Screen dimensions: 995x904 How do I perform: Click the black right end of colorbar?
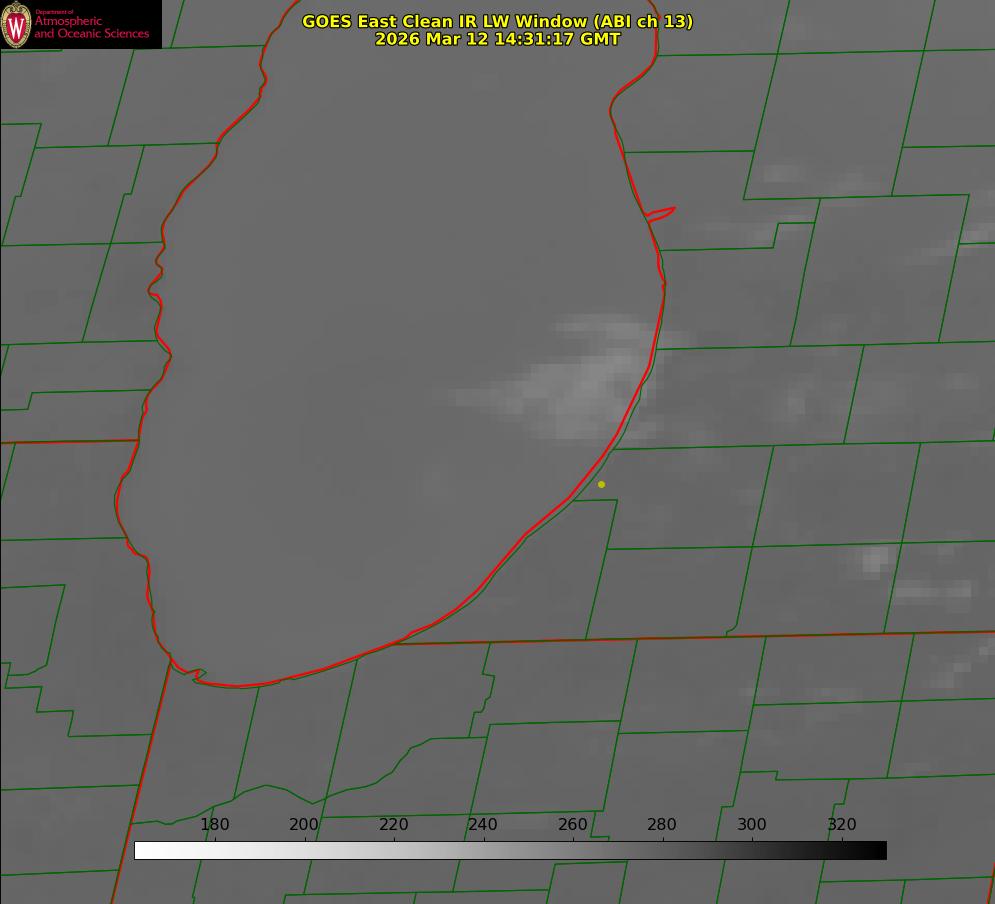point(879,850)
